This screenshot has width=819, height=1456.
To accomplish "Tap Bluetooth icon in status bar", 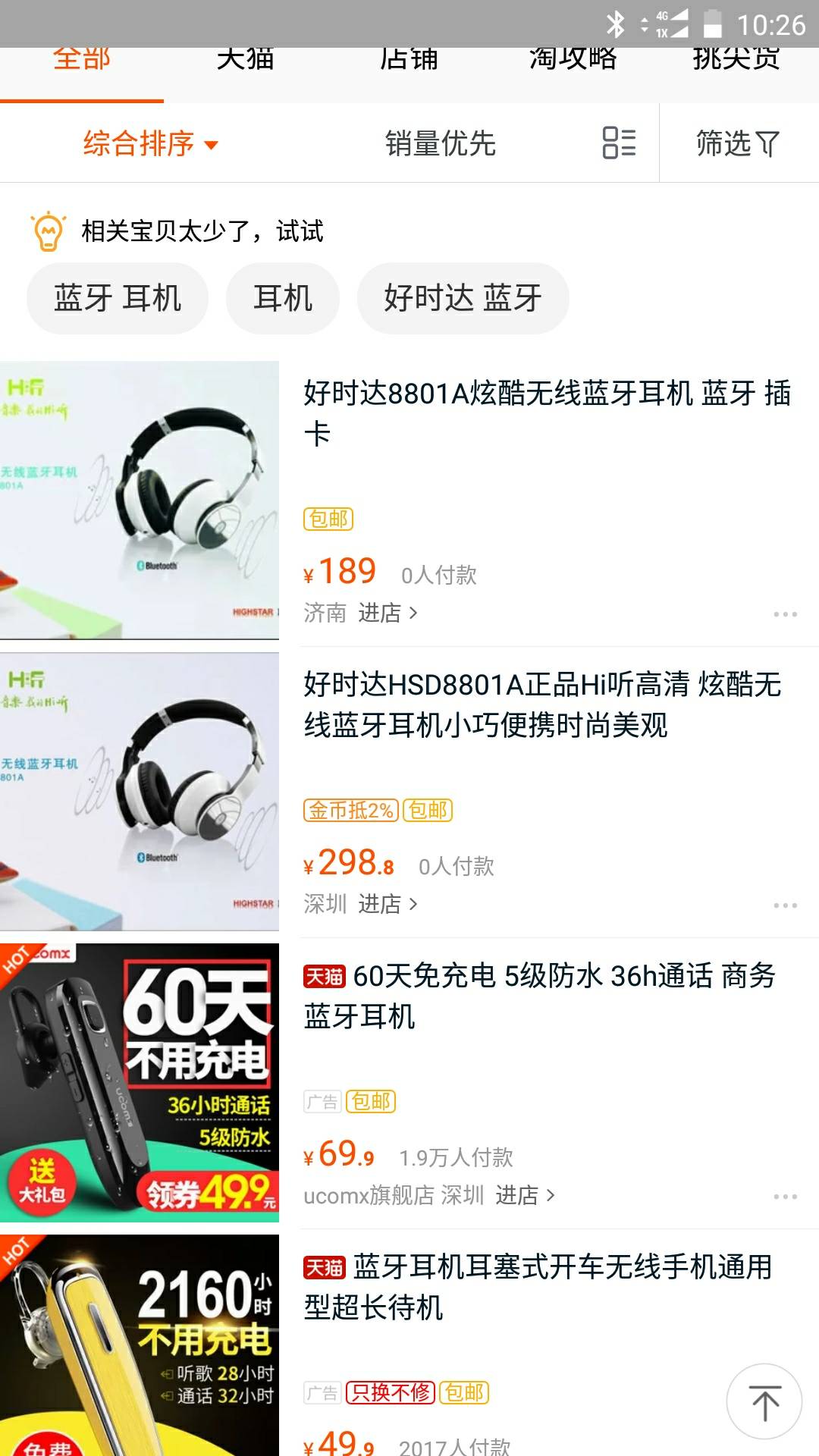I will click(615, 24).
